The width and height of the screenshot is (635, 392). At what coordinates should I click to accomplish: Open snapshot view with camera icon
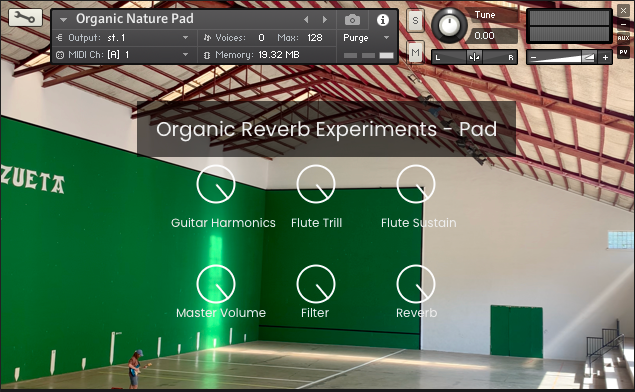coord(352,19)
